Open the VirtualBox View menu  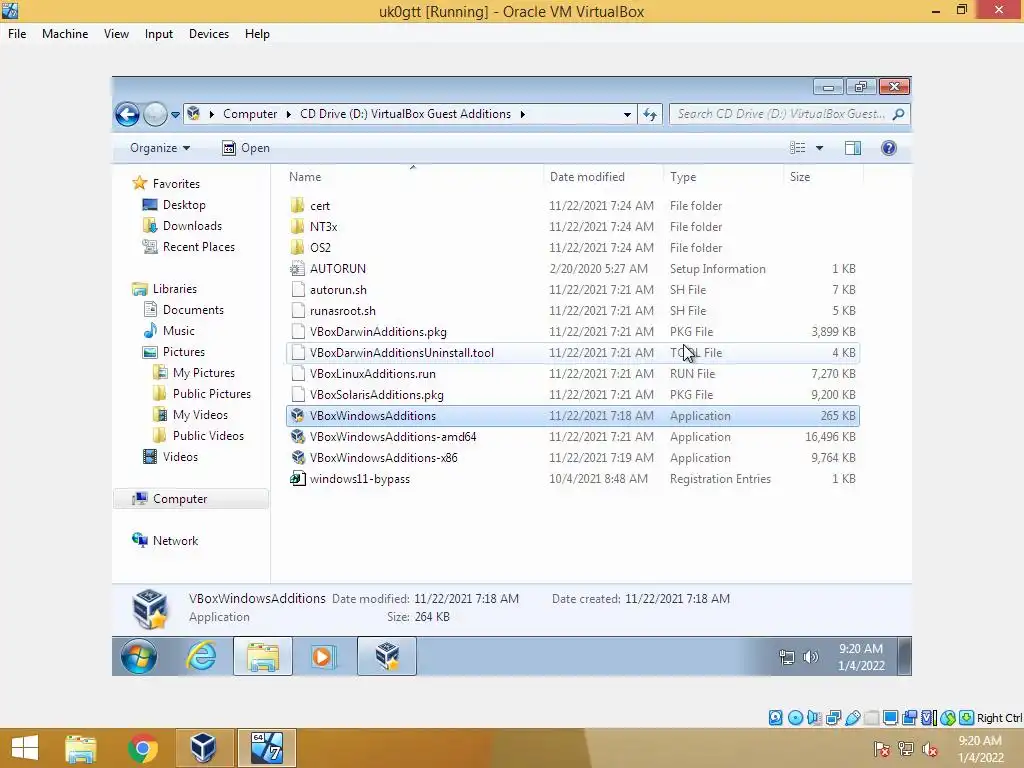[x=116, y=34]
